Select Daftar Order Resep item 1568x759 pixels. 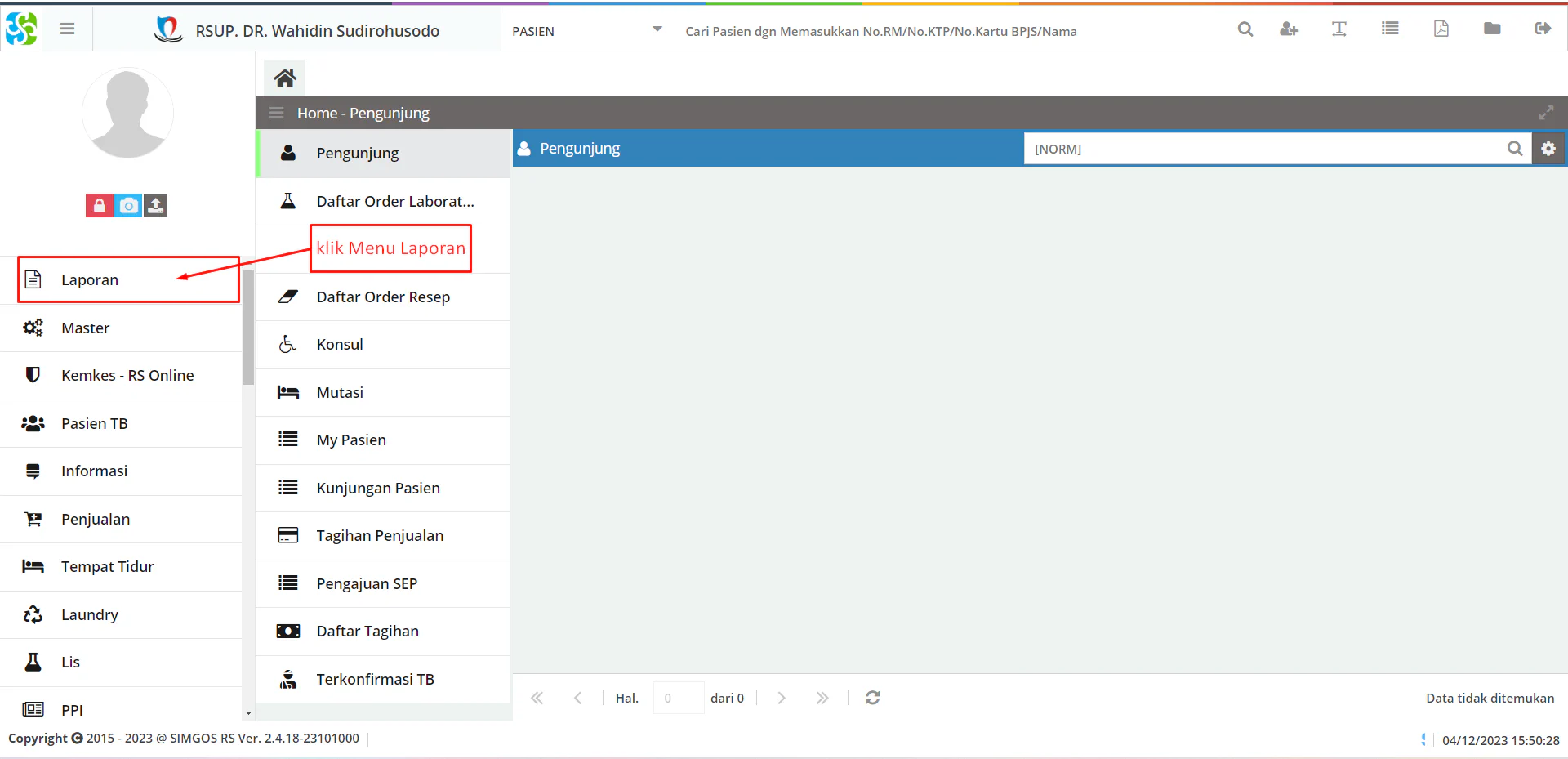[x=383, y=297]
